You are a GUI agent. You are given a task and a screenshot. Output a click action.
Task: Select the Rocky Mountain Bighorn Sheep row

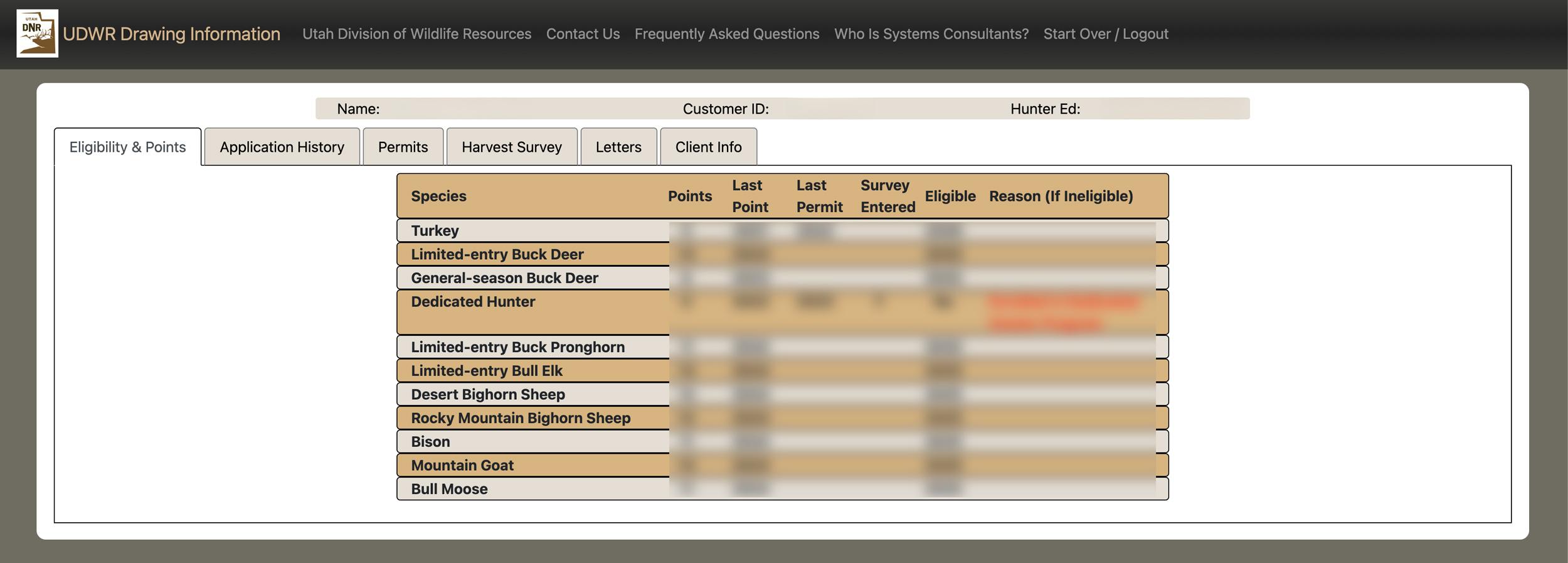click(x=783, y=418)
